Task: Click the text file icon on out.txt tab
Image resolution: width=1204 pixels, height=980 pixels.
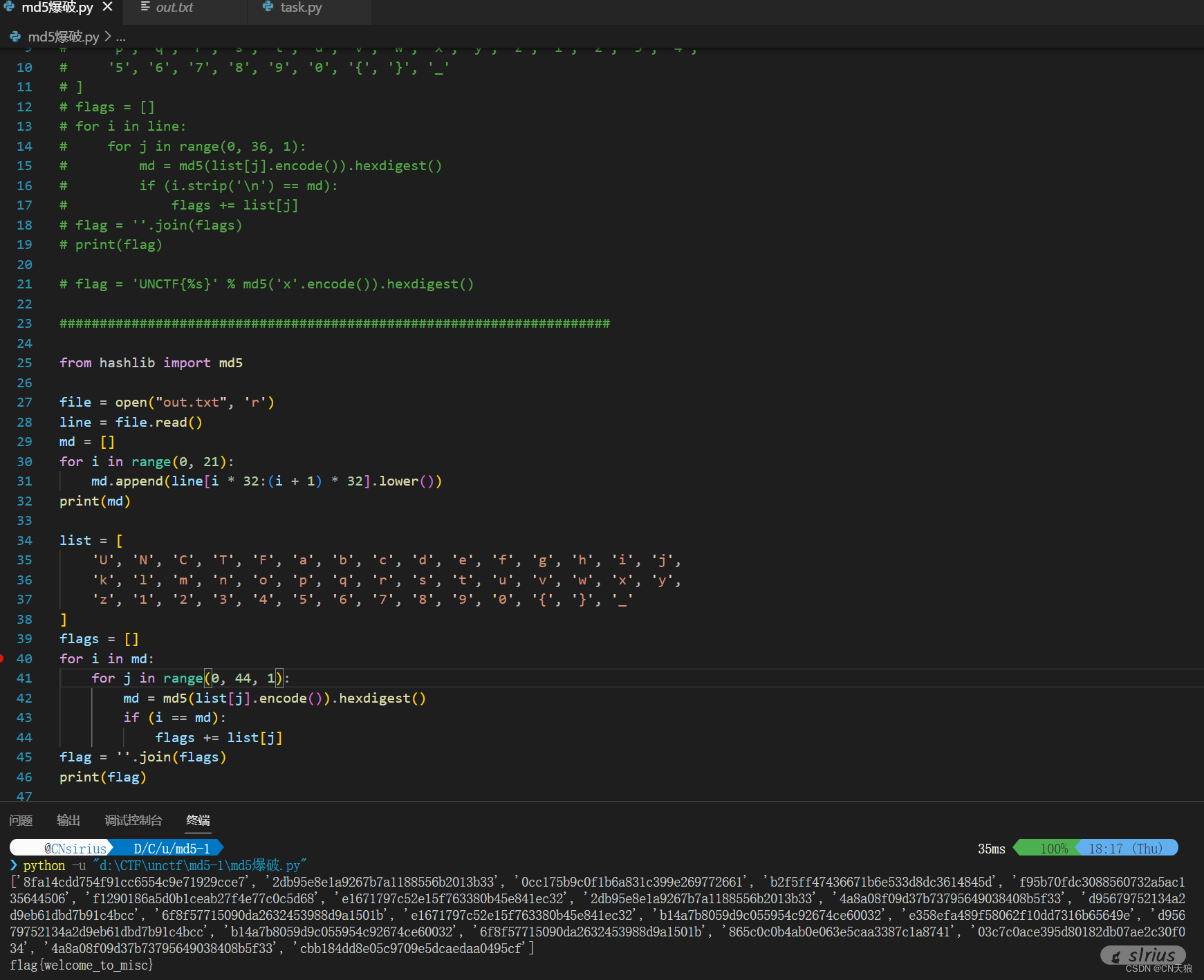Action: [145, 7]
